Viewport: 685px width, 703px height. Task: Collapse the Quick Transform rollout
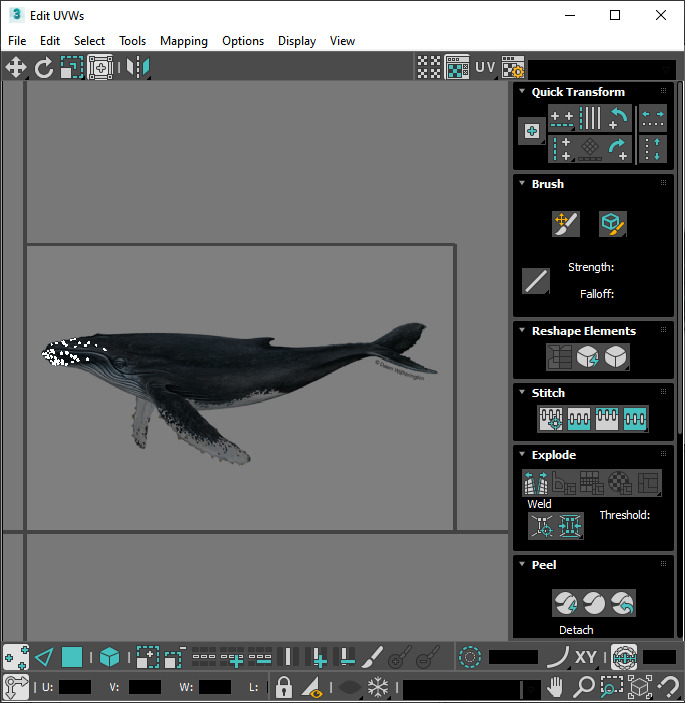pos(522,91)
